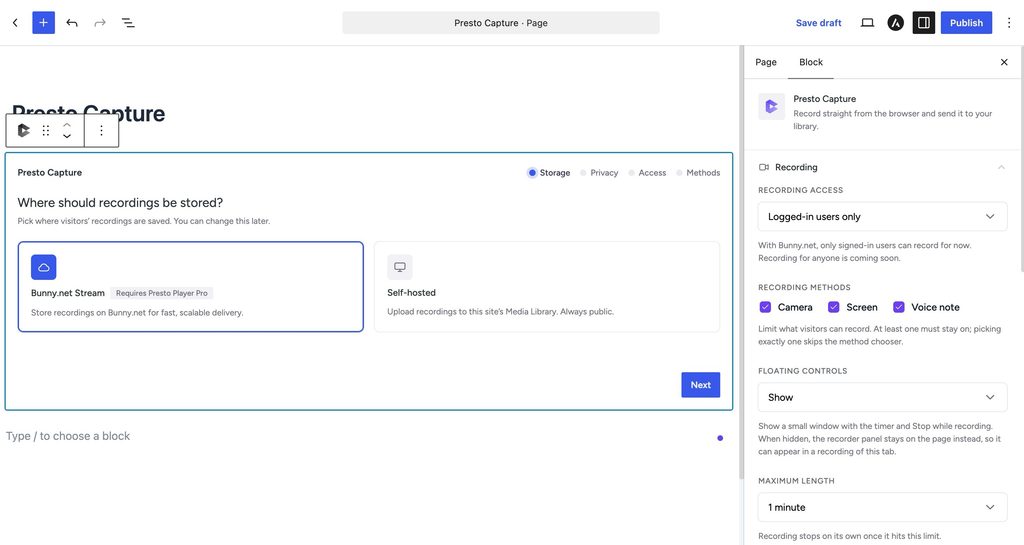Close the settings sidebar
Screen dimensions: 1024x545
click(1004, 62)
